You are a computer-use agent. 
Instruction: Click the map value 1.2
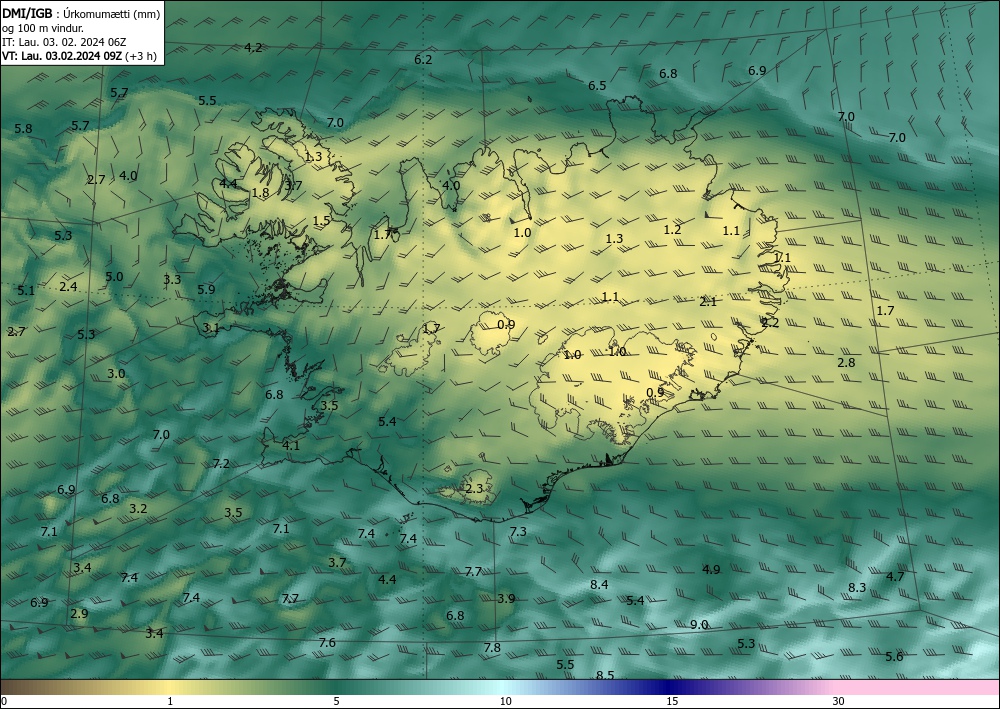coord(672,230)
